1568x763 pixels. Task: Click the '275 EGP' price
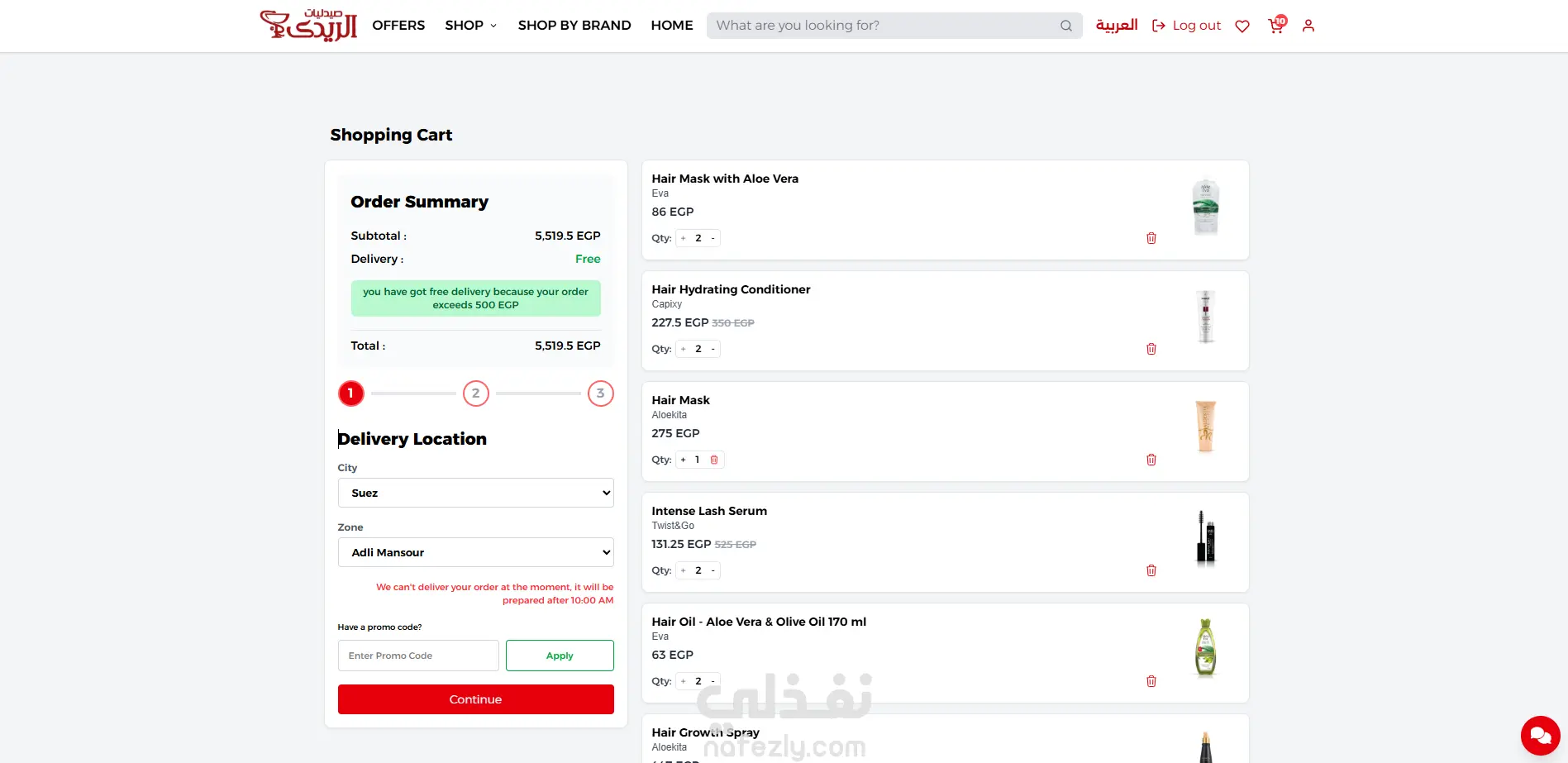click(x=675, y=433)
